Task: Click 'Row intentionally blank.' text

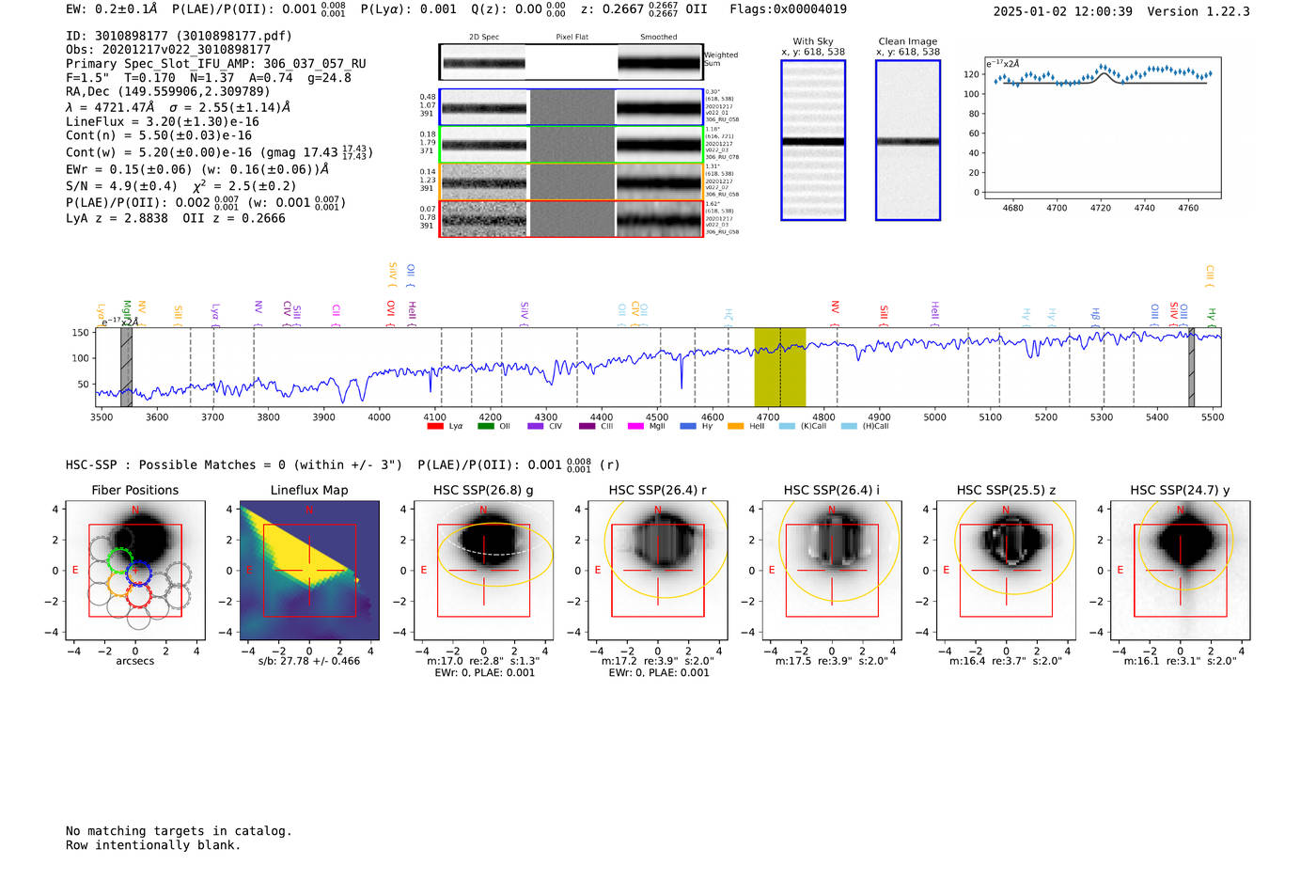Action: point(153,845)
